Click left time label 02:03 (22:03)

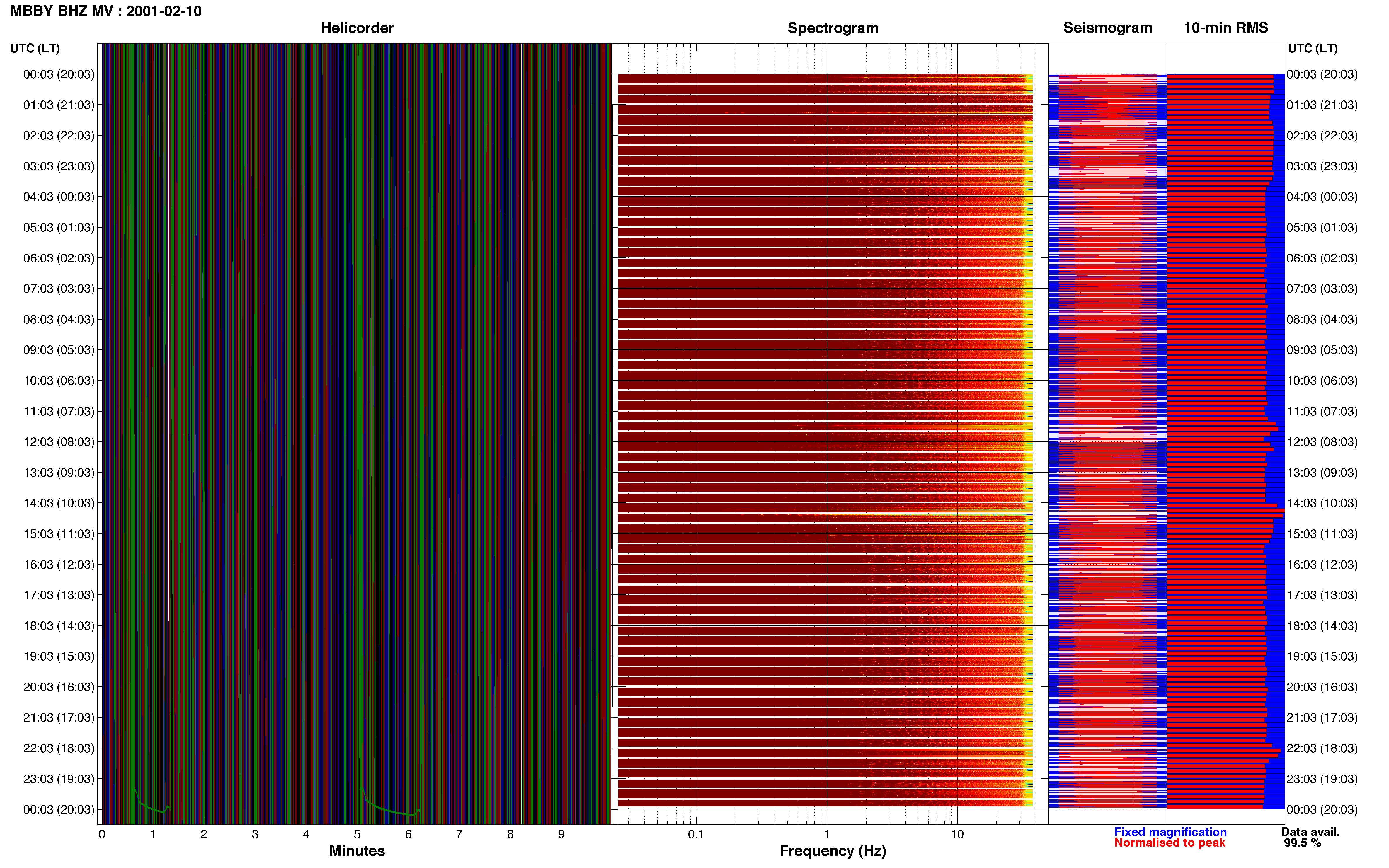click(x=59, y=135)
